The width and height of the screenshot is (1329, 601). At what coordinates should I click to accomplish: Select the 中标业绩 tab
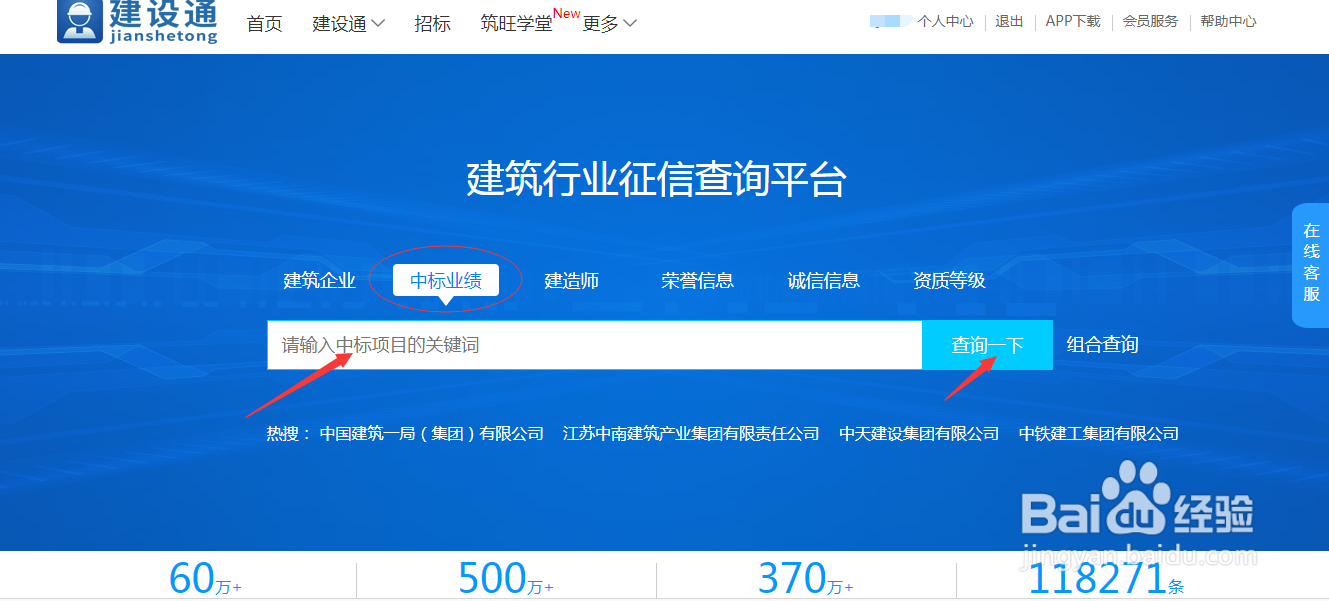(x=448, y=281)
